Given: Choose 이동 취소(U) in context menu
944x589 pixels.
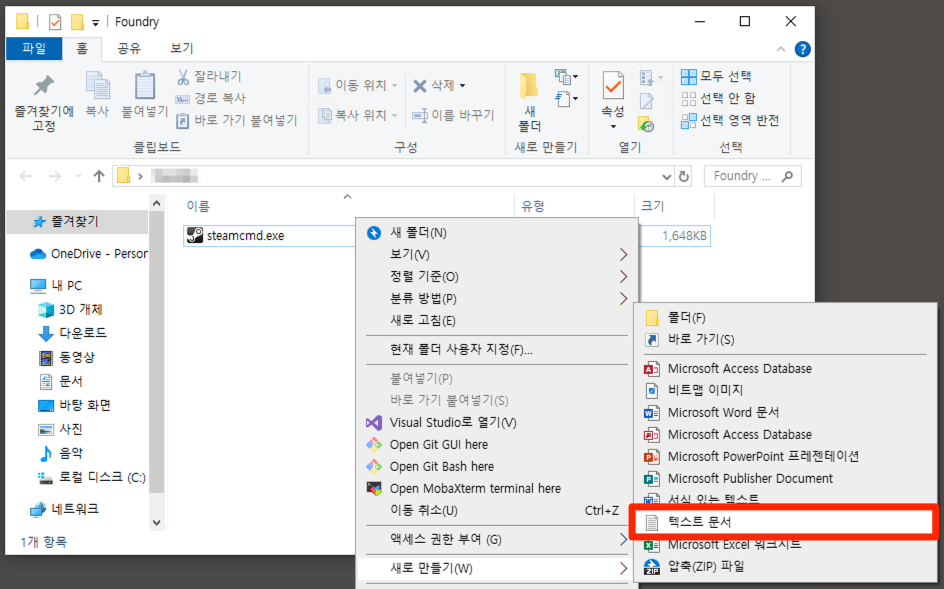Looking at the screenshot, I should (x=497, y=510).
